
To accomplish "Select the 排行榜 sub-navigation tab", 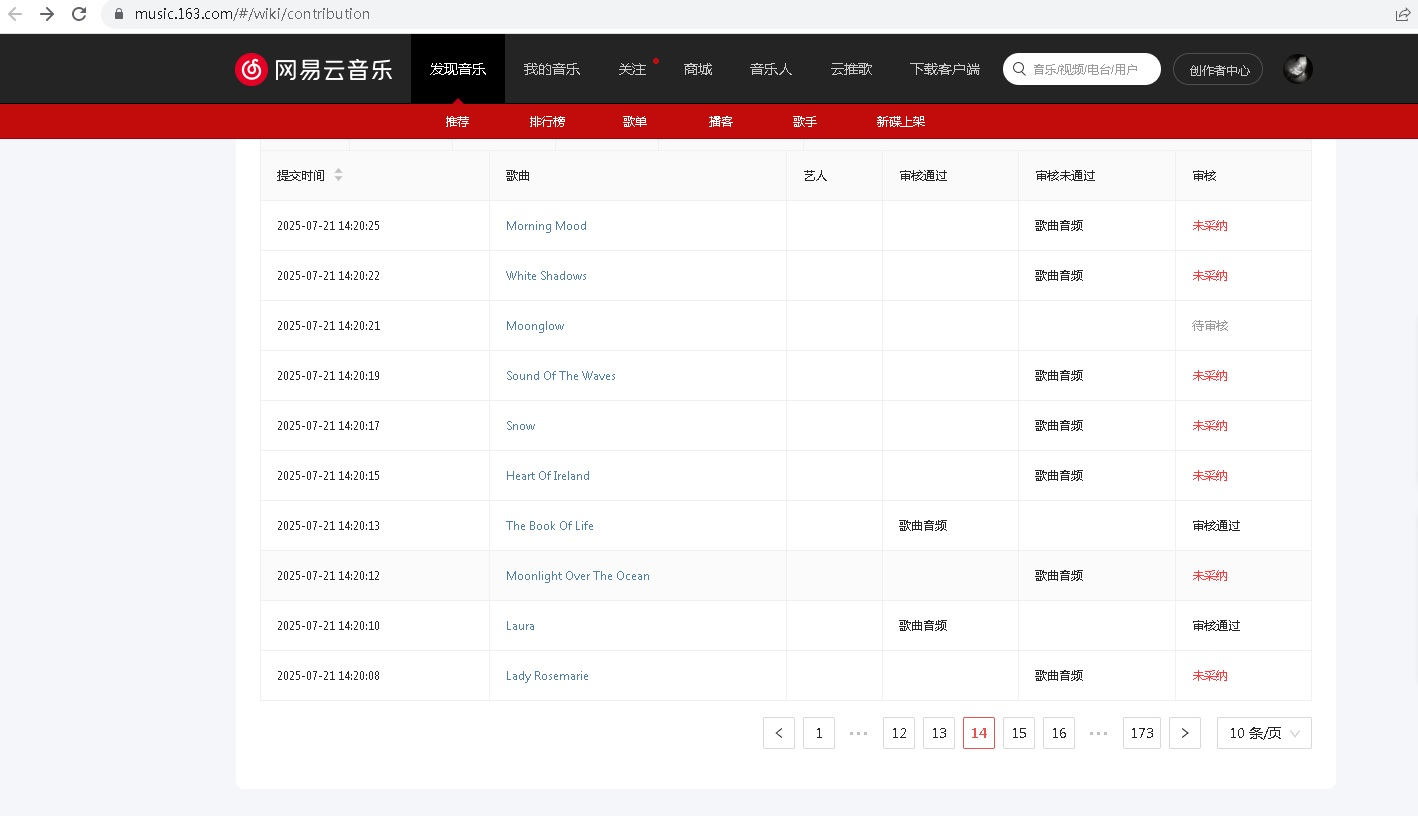I will click(547, 121).
